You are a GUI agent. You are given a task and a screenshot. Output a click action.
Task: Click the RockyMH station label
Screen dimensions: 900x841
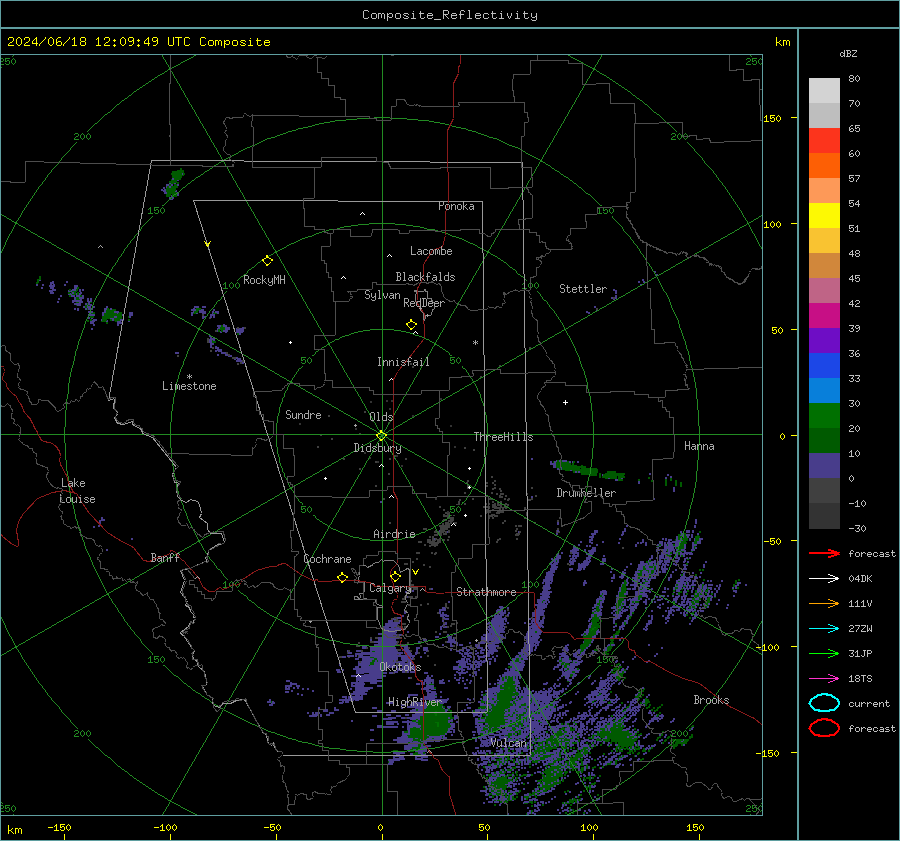pos(264,280)
